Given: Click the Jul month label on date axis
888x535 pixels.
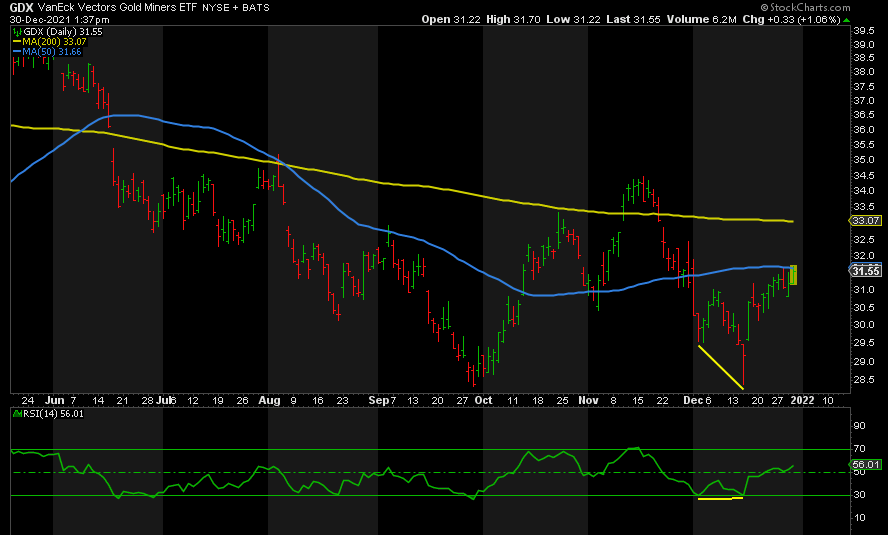Looking at the screenshot, I should click(x=164, y=400).
